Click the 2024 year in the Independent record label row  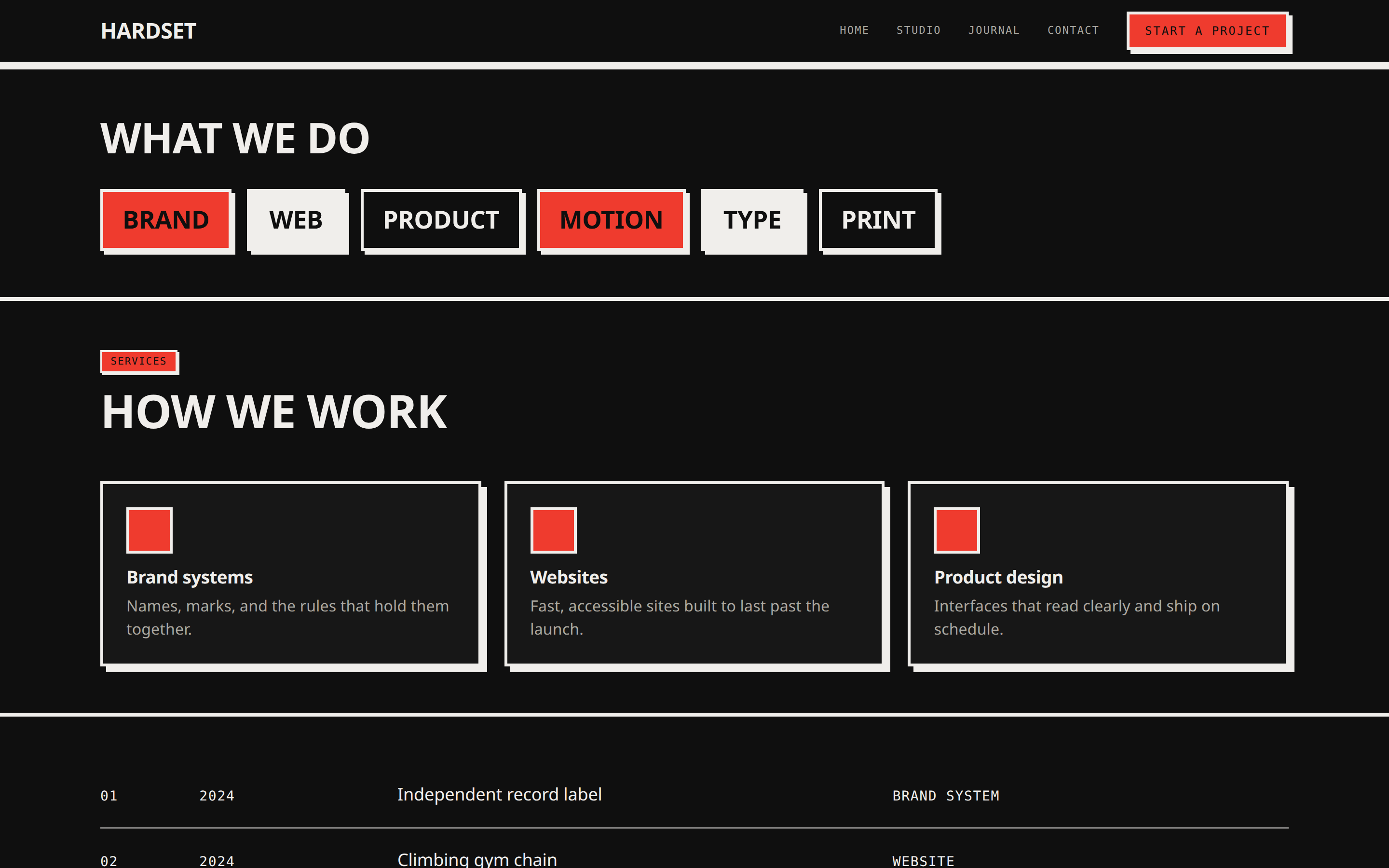[217, 796]
